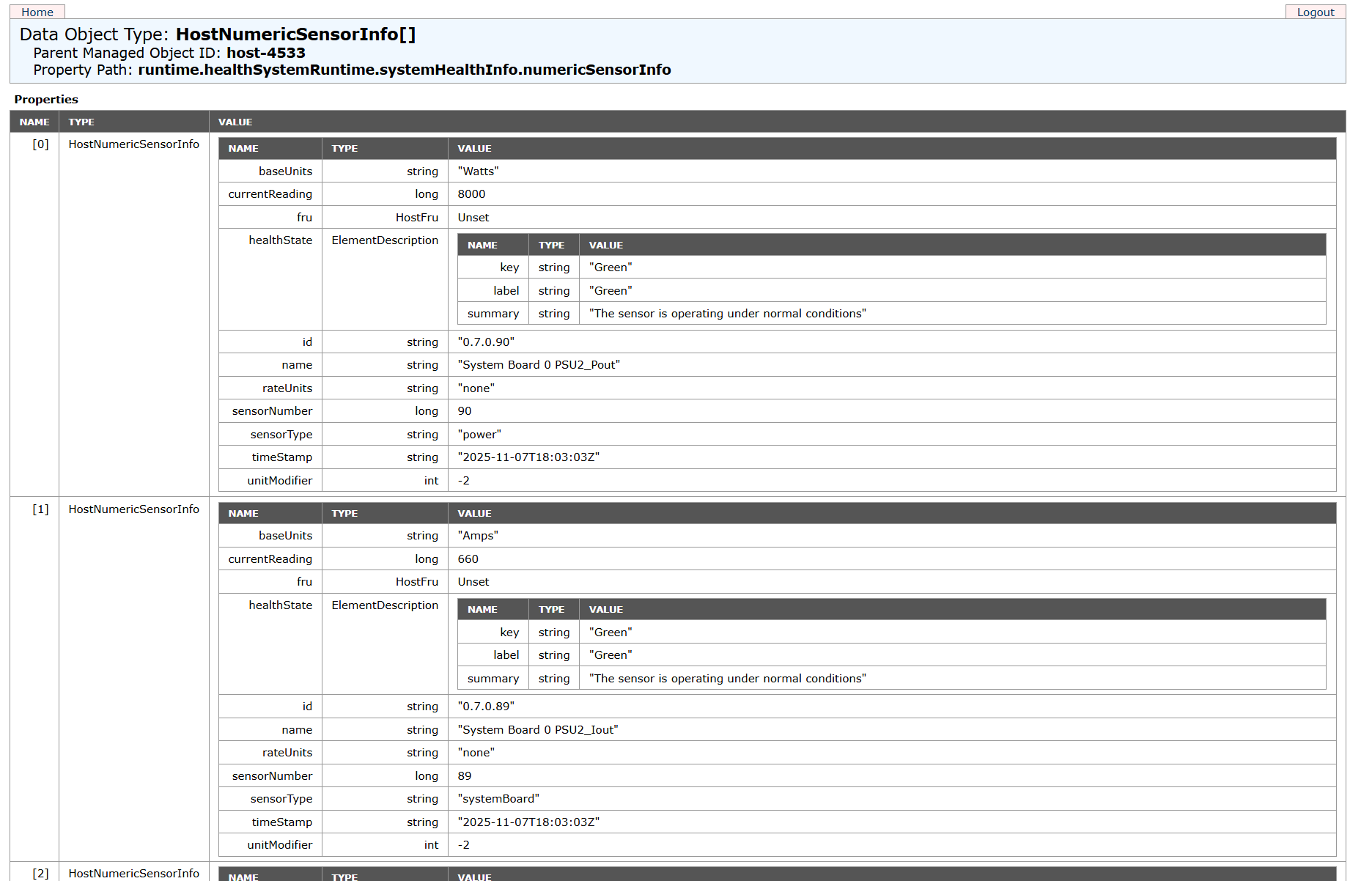Click the HostNumericSensorInfo[] data type title
The width and height of the screenshot is (1372, 881).
[296, 34]
